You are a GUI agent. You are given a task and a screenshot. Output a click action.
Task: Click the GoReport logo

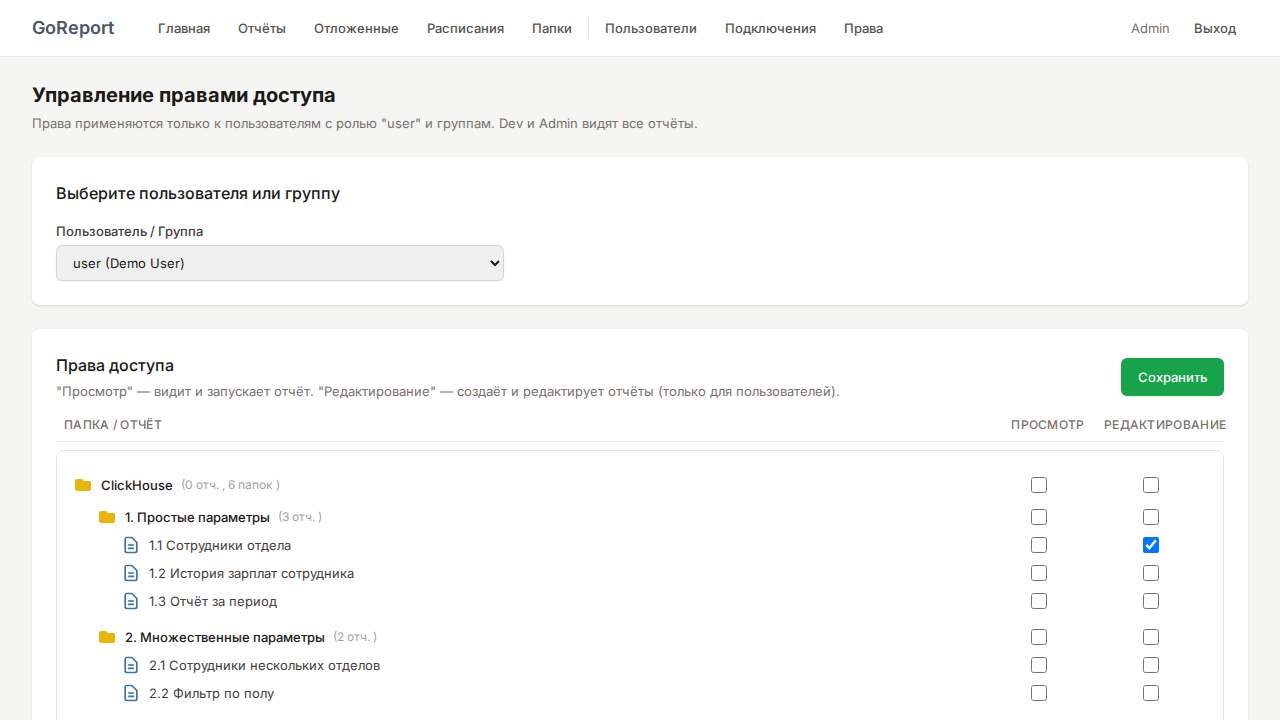[x=73, y=28]
